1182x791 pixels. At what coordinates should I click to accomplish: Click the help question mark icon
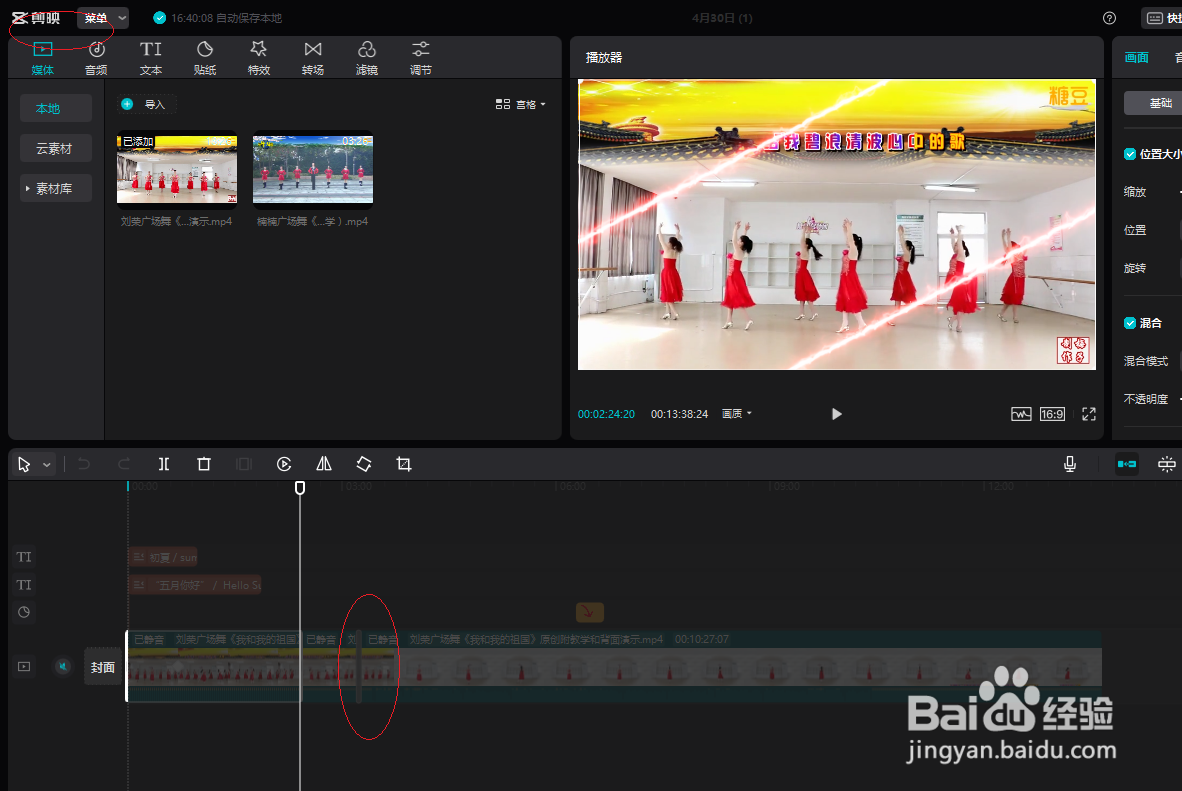coord(1110,18)
